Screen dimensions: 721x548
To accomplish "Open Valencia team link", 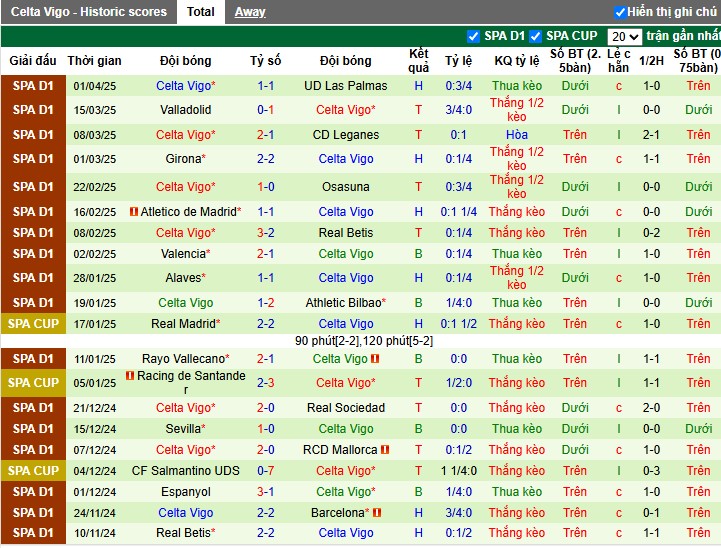I will click(183, 254).
